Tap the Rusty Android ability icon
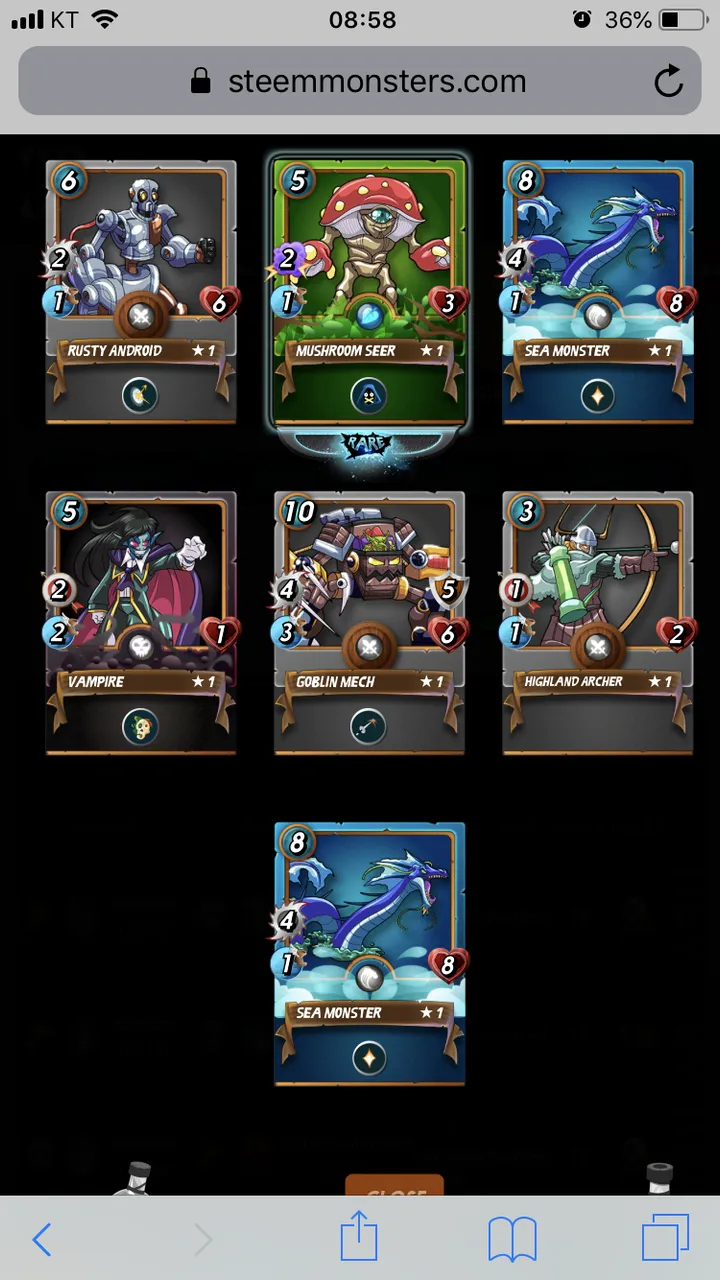This screenshot has width=720, height=1280. 141,397
